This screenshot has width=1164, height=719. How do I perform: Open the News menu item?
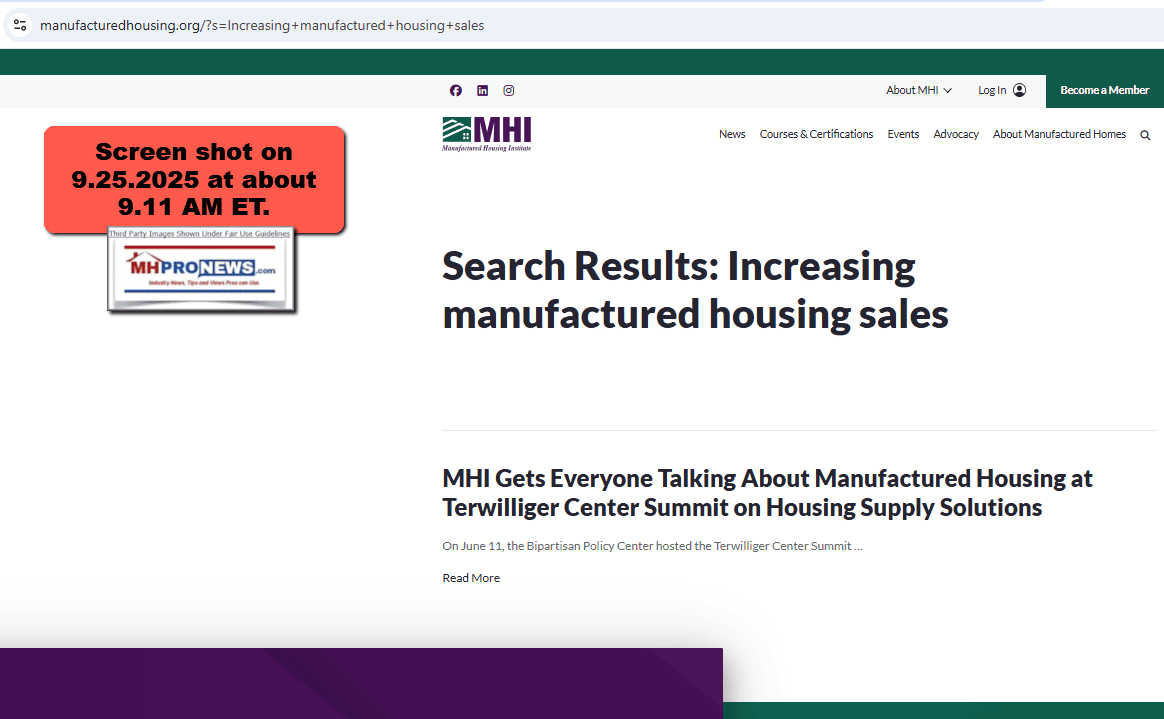coord(732,134)
